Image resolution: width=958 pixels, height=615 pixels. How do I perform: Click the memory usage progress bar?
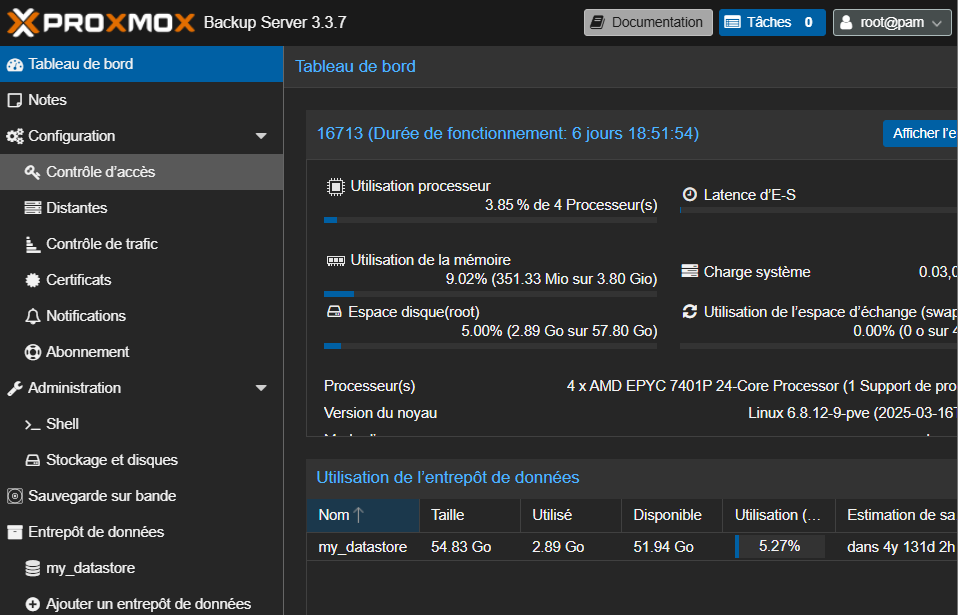[x=491, y=294]
